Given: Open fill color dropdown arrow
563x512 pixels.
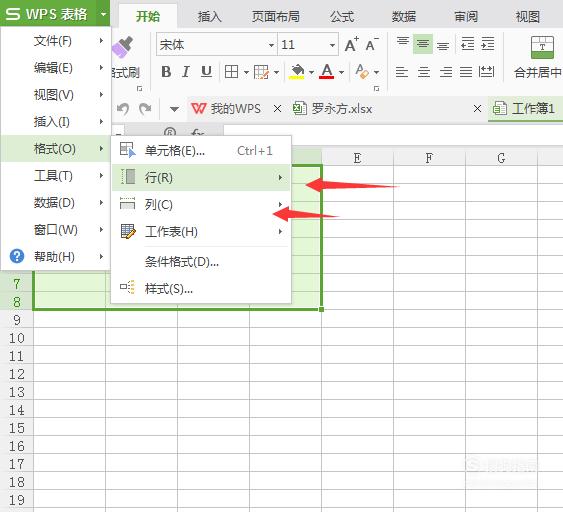Looking at the screenshot, I should pos(311,72).
